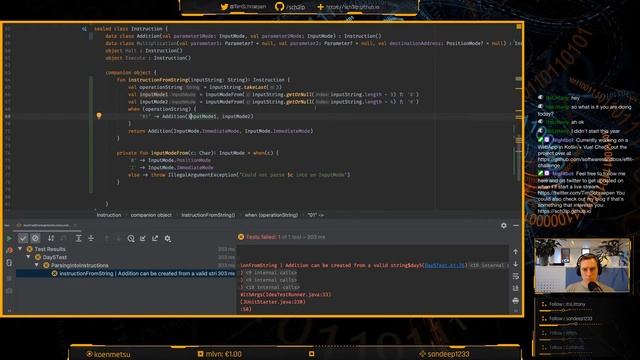Export test results icon
640x360 pixels.
click(x=155, y=238)
